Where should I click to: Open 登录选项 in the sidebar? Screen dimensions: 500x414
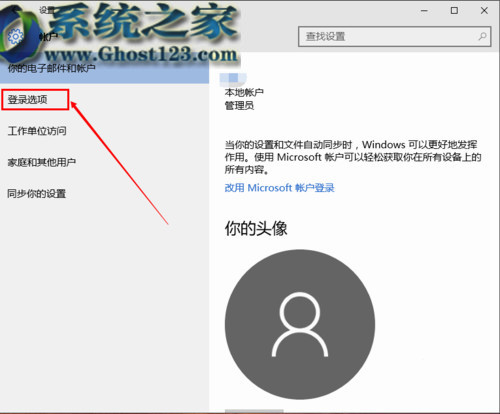35,99
